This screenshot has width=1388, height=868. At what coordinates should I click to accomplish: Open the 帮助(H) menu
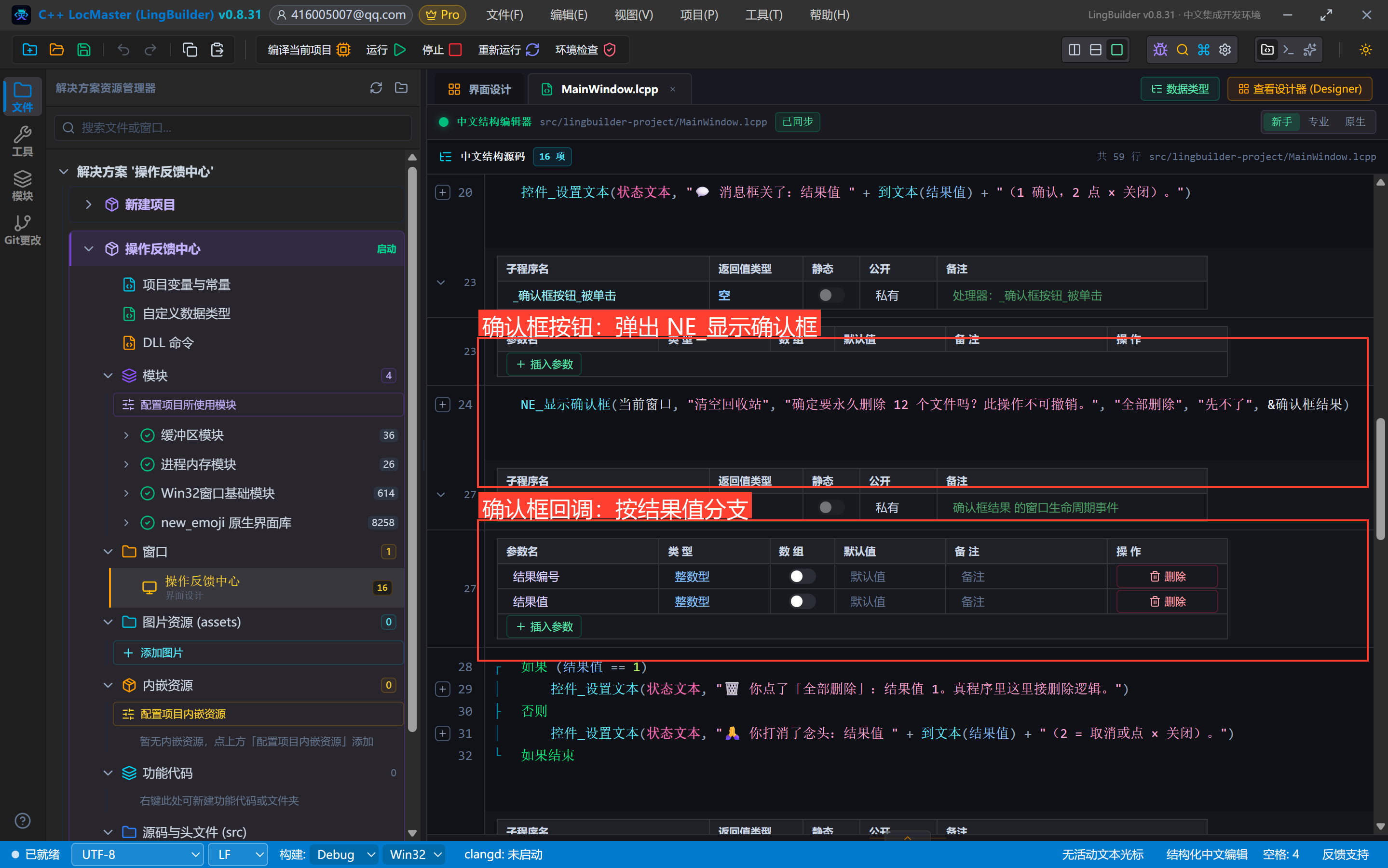pos(829,15)
